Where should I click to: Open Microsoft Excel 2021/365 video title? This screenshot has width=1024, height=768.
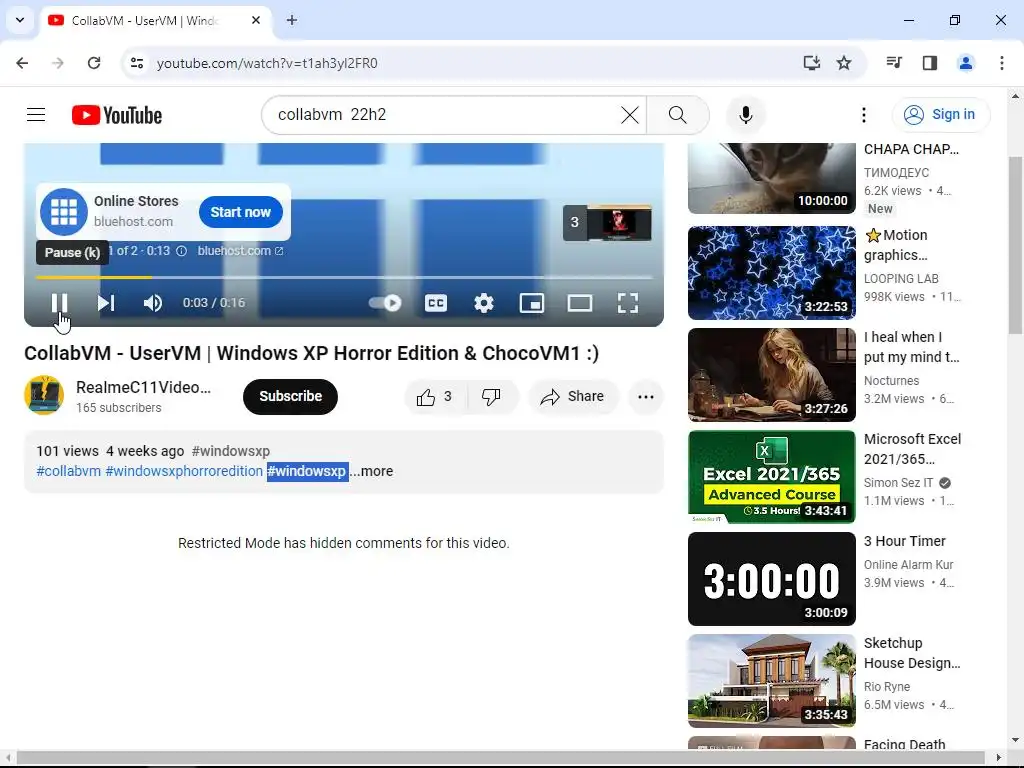912,449
